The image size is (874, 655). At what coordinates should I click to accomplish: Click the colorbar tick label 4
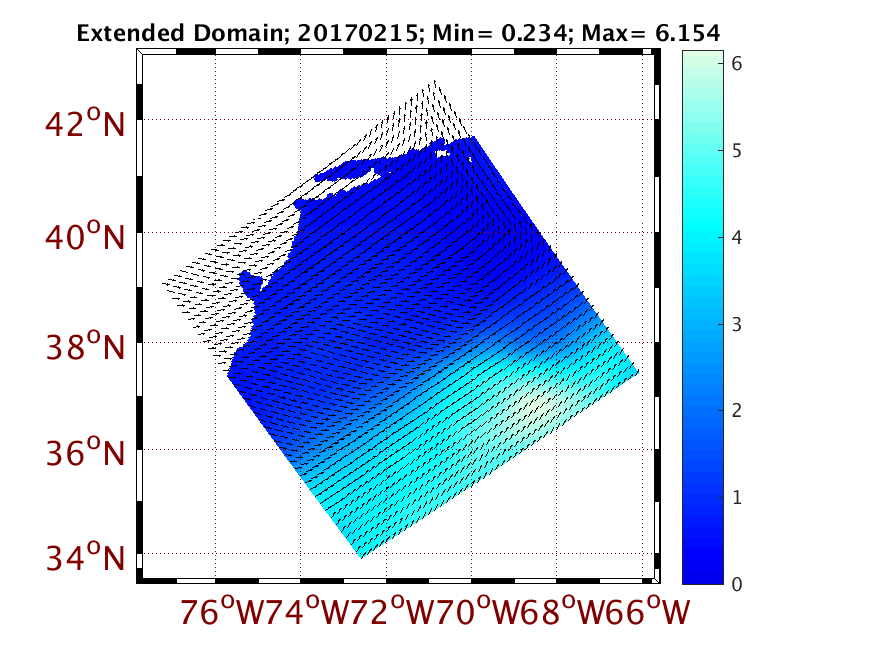point(737,238)
